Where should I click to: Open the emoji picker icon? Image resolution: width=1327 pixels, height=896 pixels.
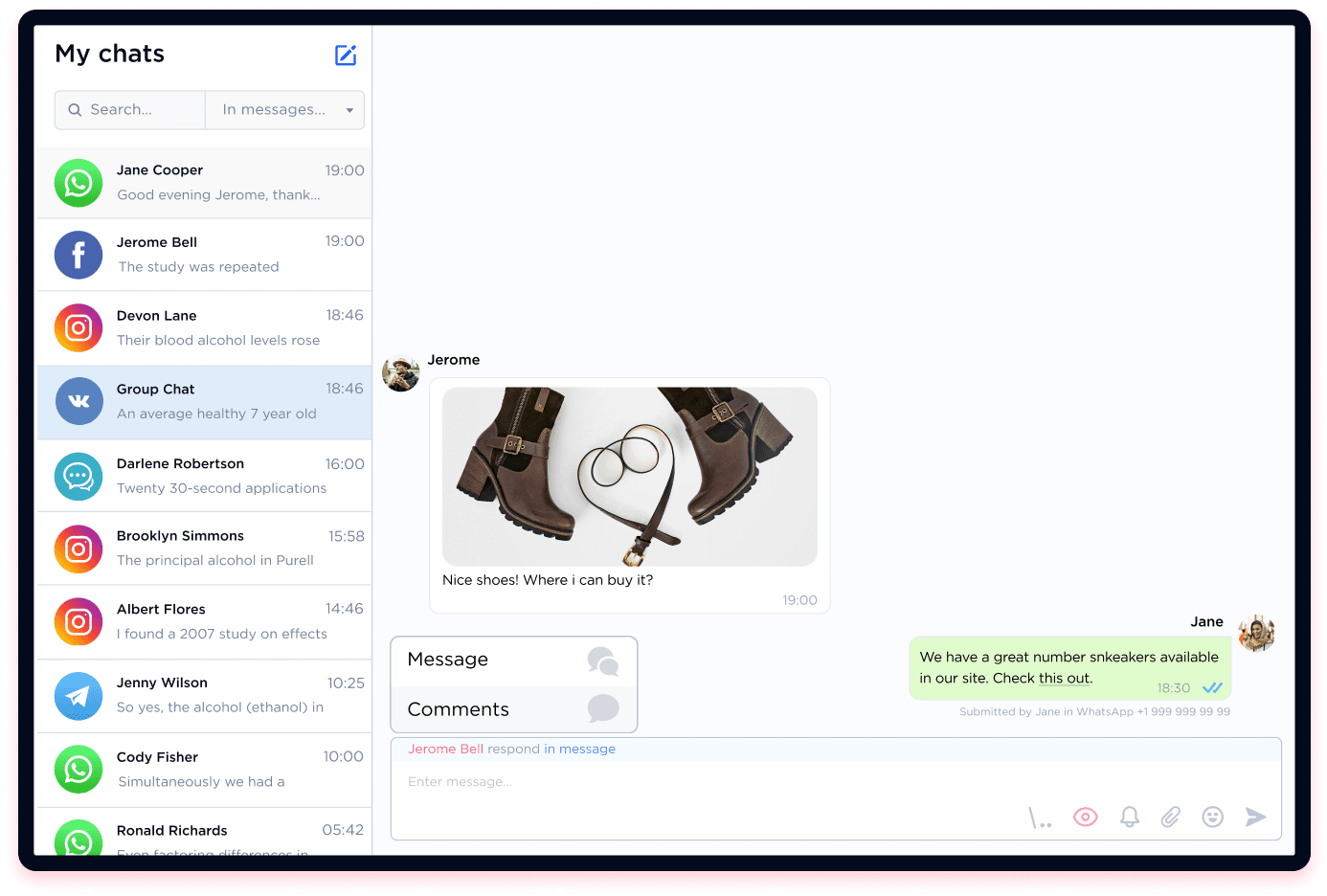coord(1212,817)
